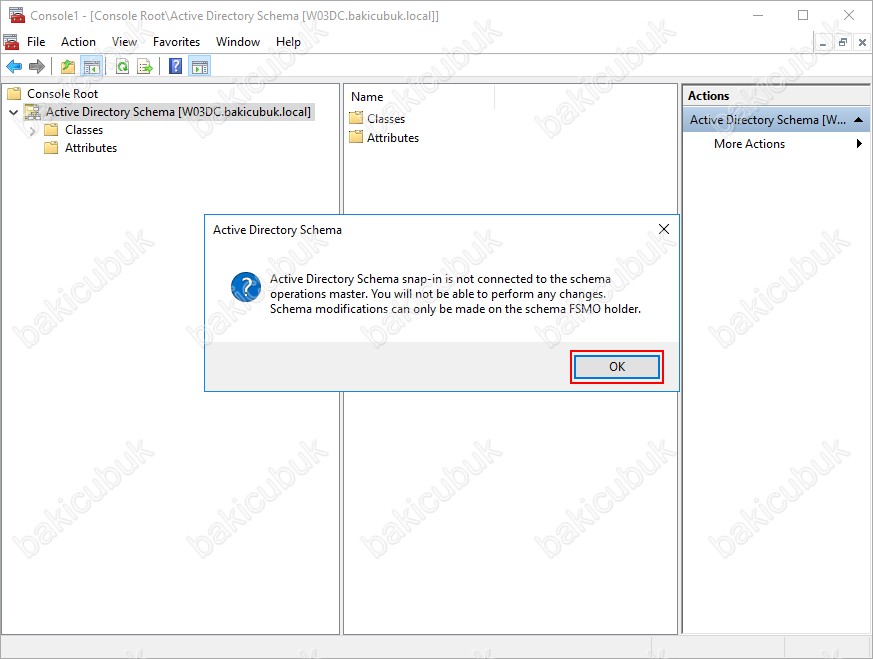Screen dimensions: 873x659
Task: Close the Active Directory Schema dialog
Action: 664,229
